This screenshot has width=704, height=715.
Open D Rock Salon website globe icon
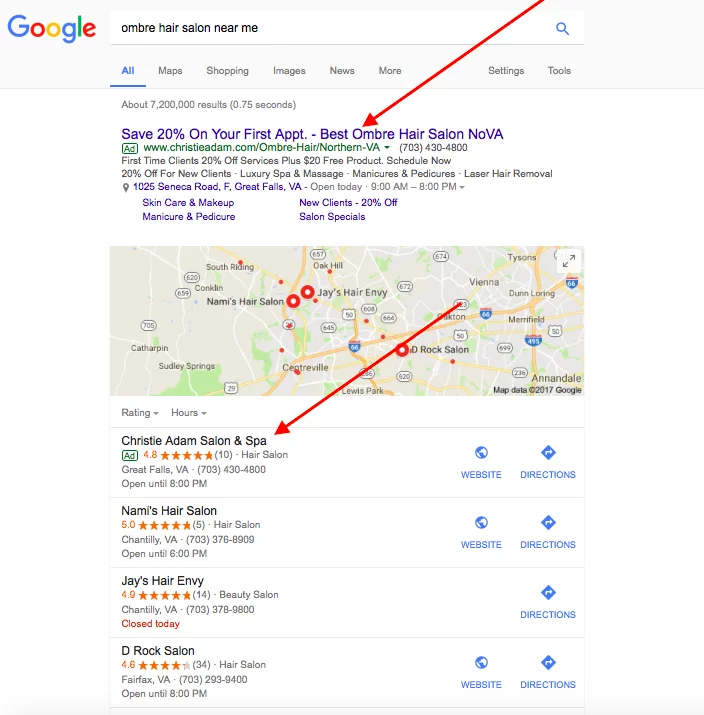pos(481,663)
